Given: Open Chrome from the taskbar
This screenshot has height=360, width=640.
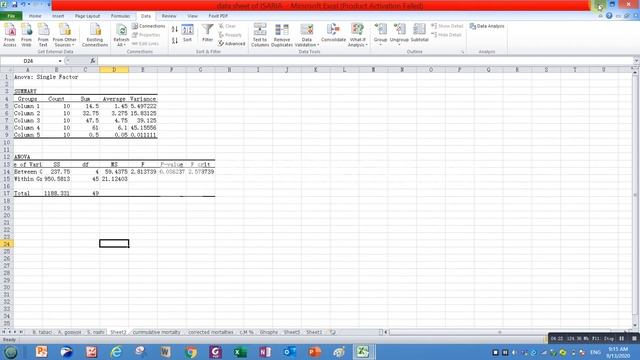Looking at the screenshot, I should tap(191, 351).
